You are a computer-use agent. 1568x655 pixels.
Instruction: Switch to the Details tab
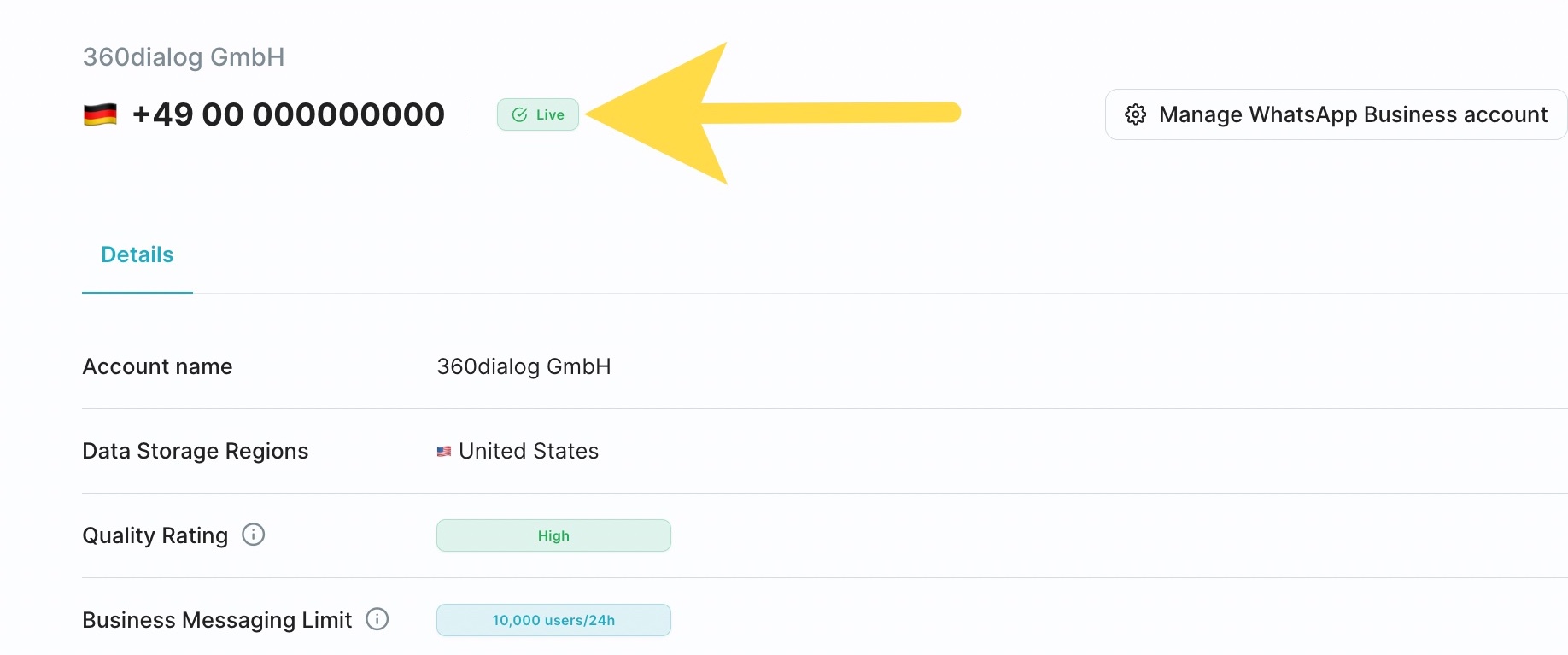coord(137,254)
